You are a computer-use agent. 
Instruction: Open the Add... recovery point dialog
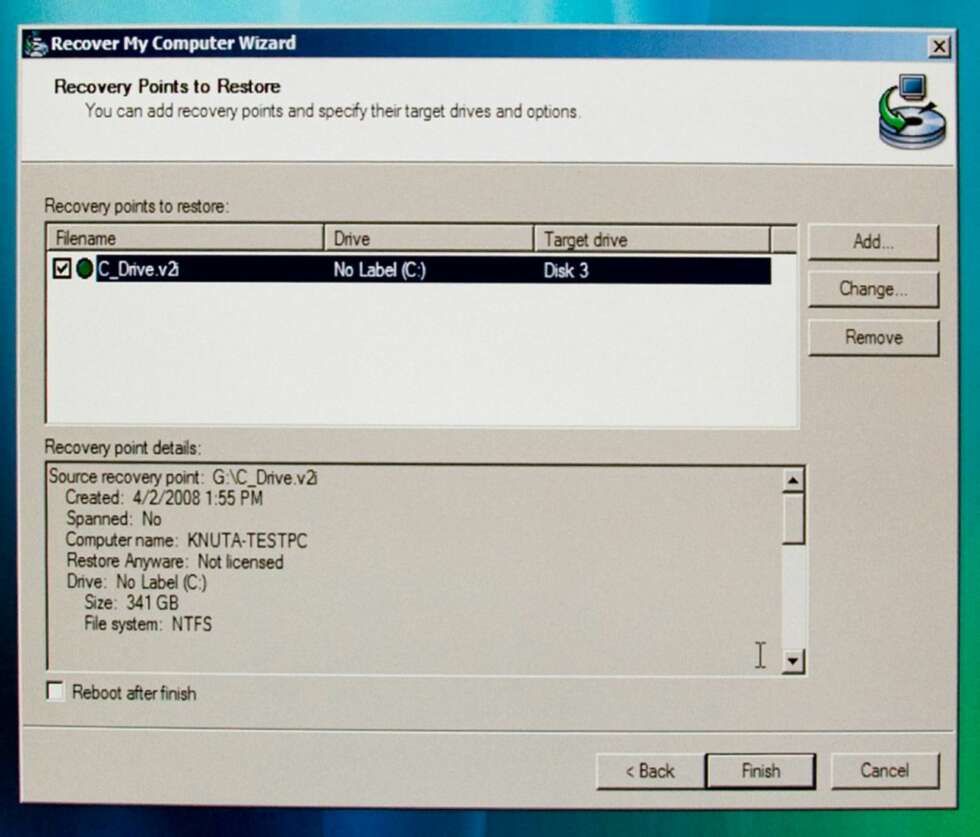(x=873, y=242)
